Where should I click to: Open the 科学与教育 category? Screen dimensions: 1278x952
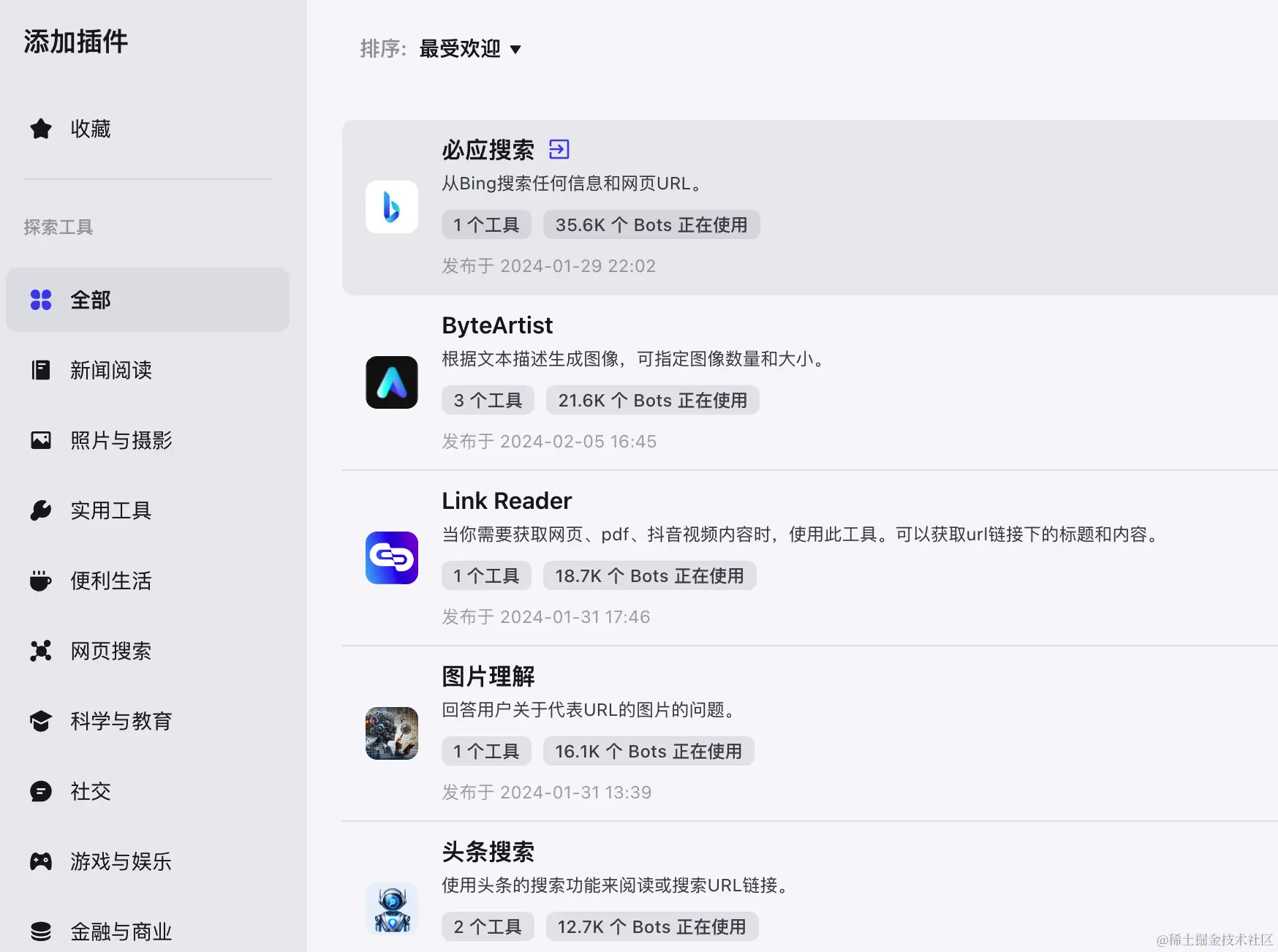148,721
